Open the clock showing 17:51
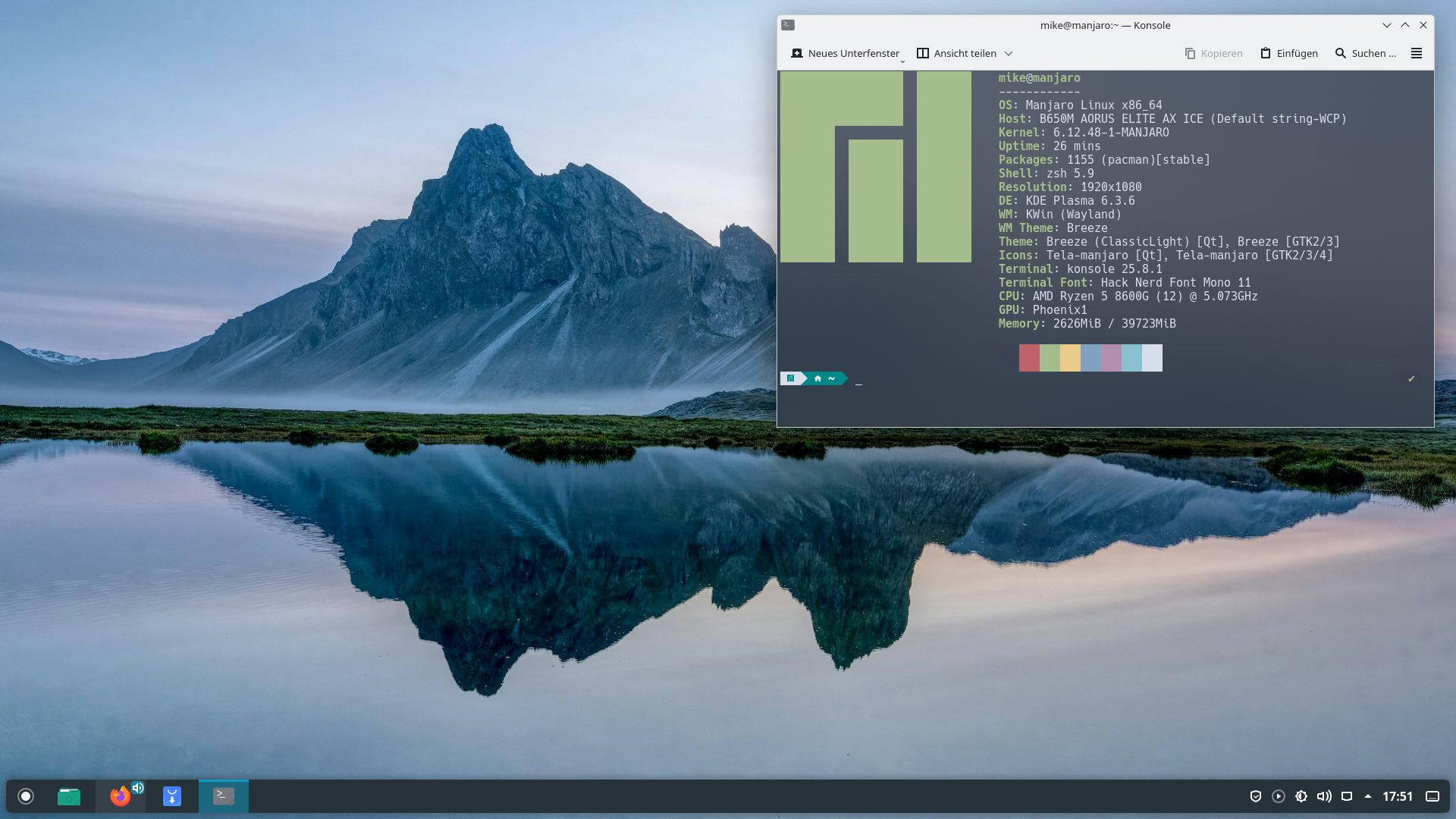The image size is (1456, 819). click(x=1397, y=796)
